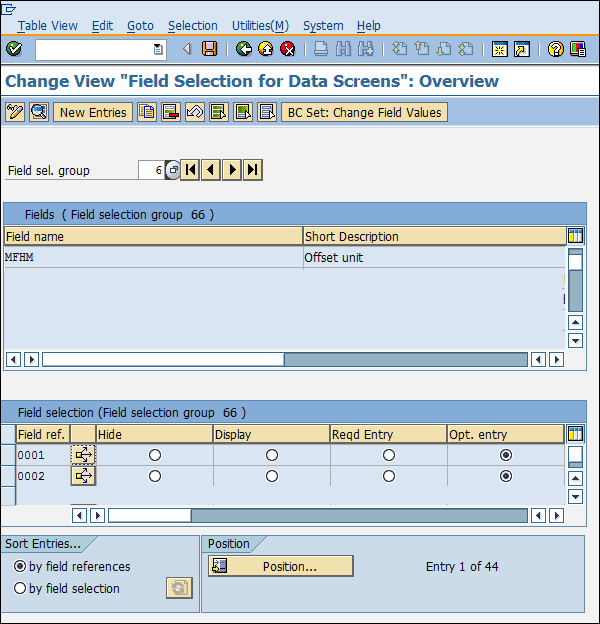Select sort by field selection
The height and width of the screenshot is (624, 600).
coord(20,588)
